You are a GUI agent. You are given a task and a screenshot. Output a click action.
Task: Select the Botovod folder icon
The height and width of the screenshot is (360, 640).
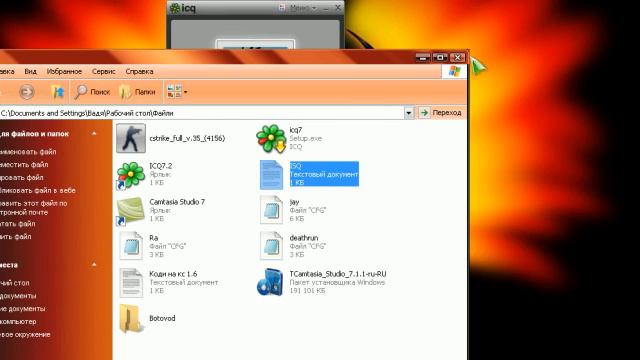click(131, 318)
